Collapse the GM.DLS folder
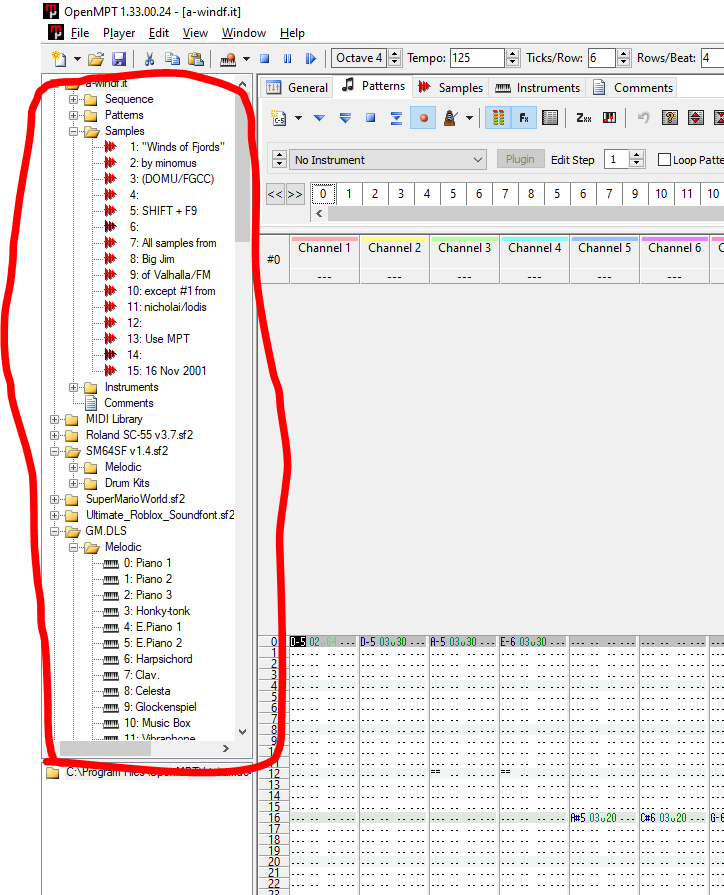 tap(54, 531)
